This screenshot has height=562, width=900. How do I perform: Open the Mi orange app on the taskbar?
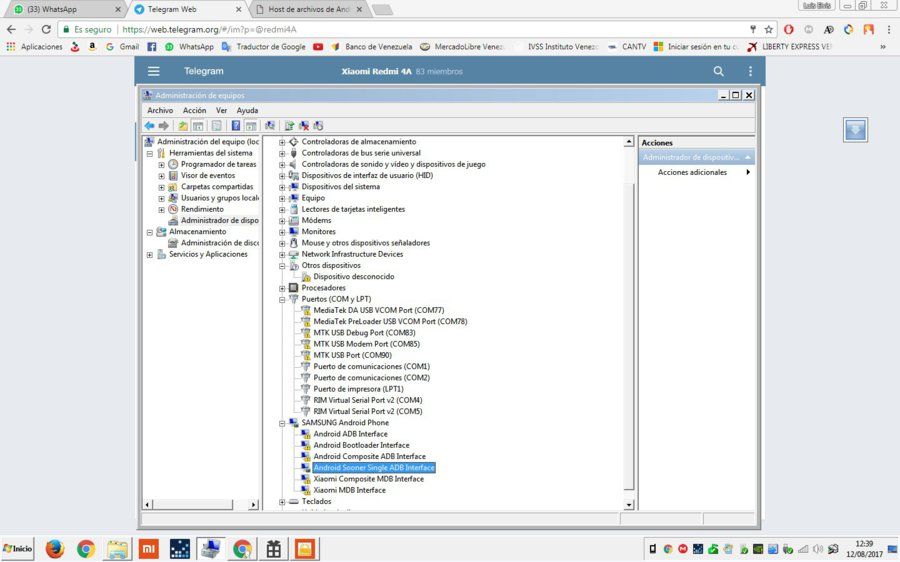click(x=149, y=549)
